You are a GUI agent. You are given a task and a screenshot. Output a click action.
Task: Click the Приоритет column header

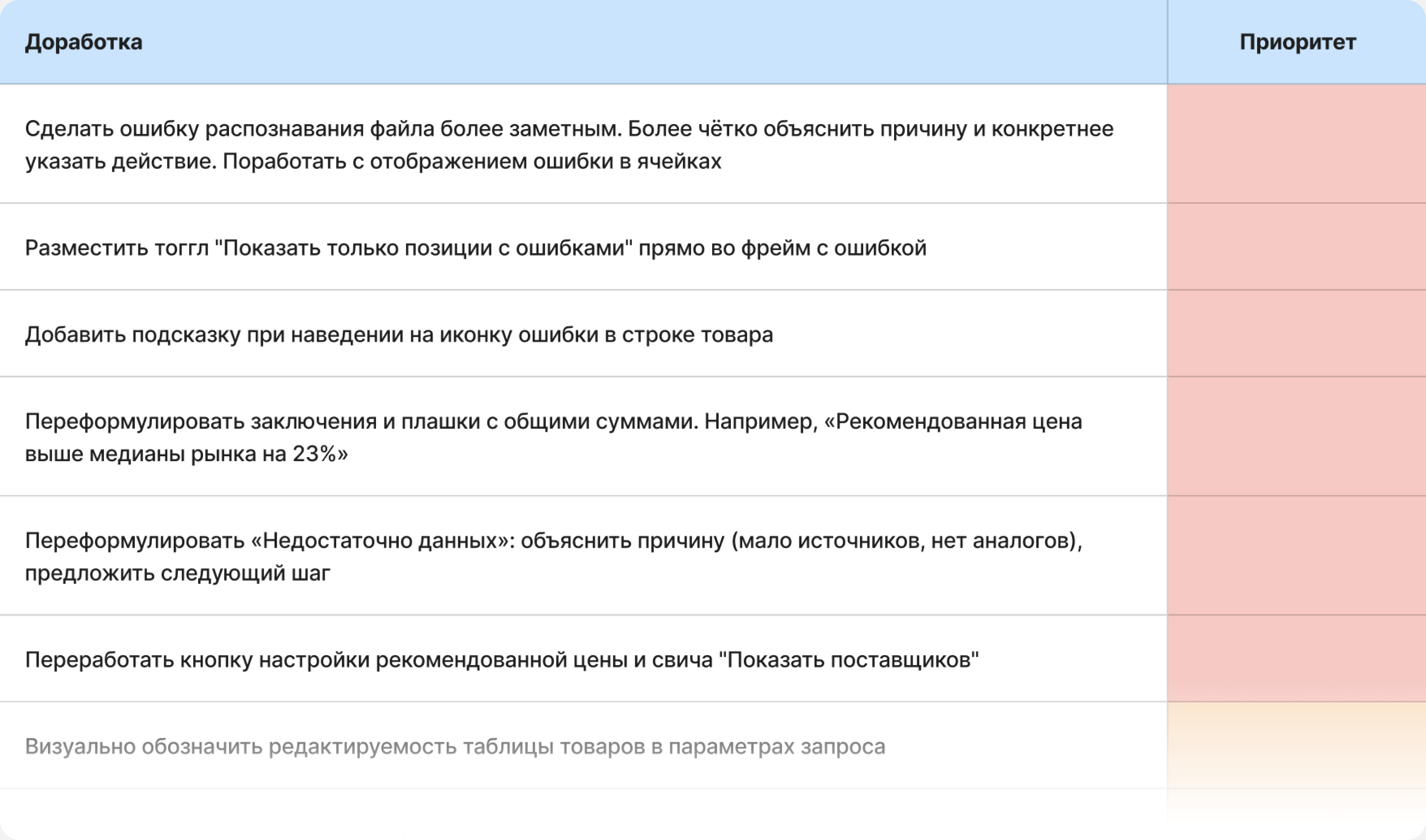point(1297,42)
